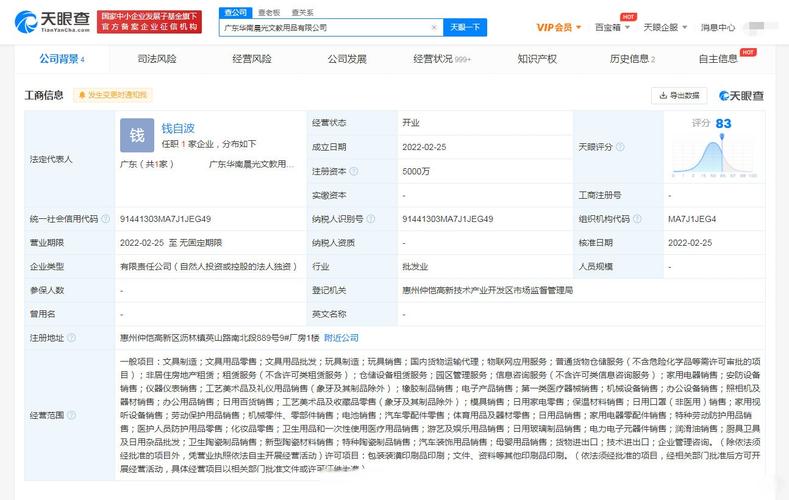Click the help icon beside 统一社会信用代码
The height and width of the screenshot is (500, 789).
(105, 219)
